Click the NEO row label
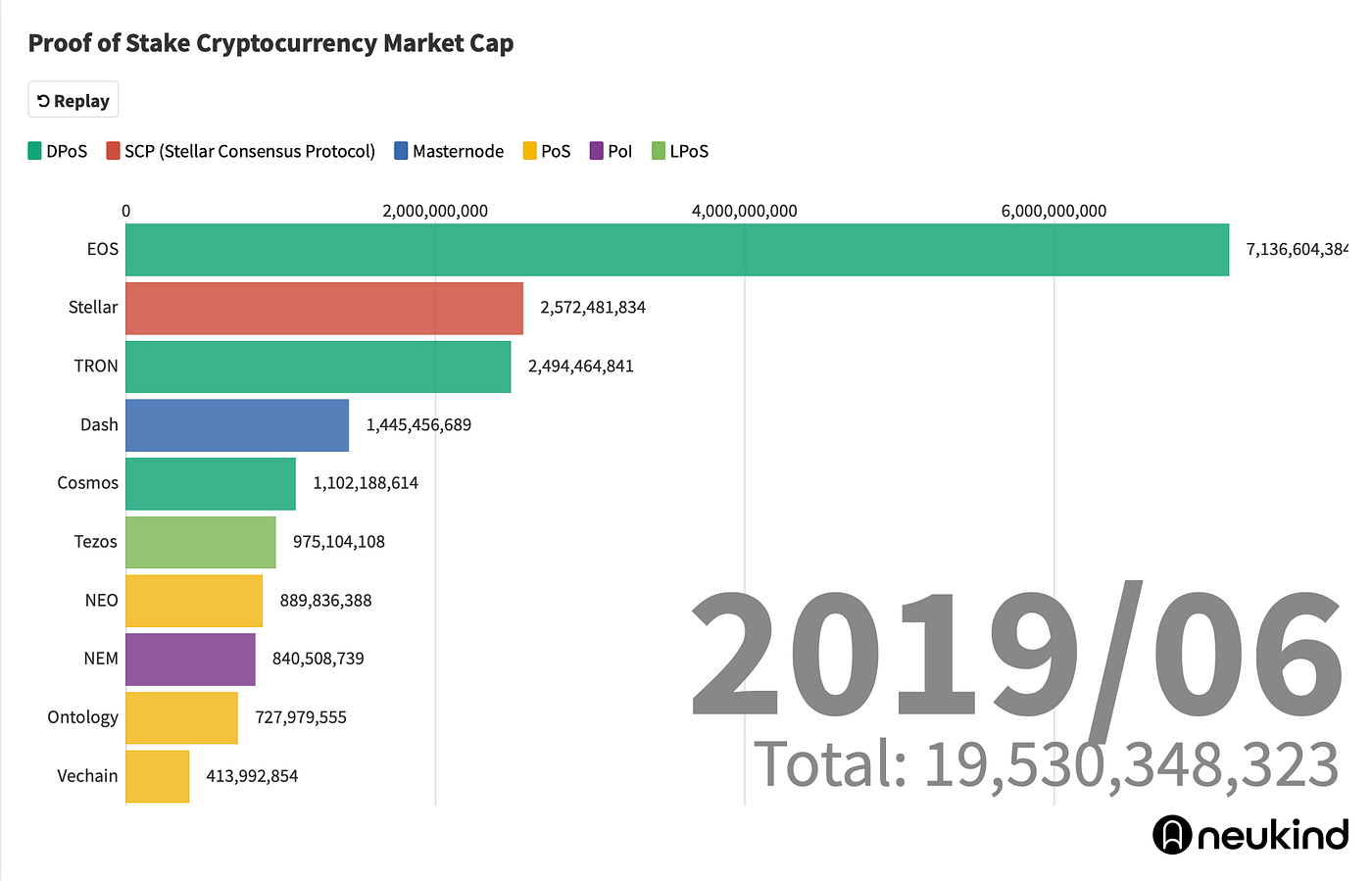The width and height of the screenshot is (1372, 881). [x=102, y=601]
